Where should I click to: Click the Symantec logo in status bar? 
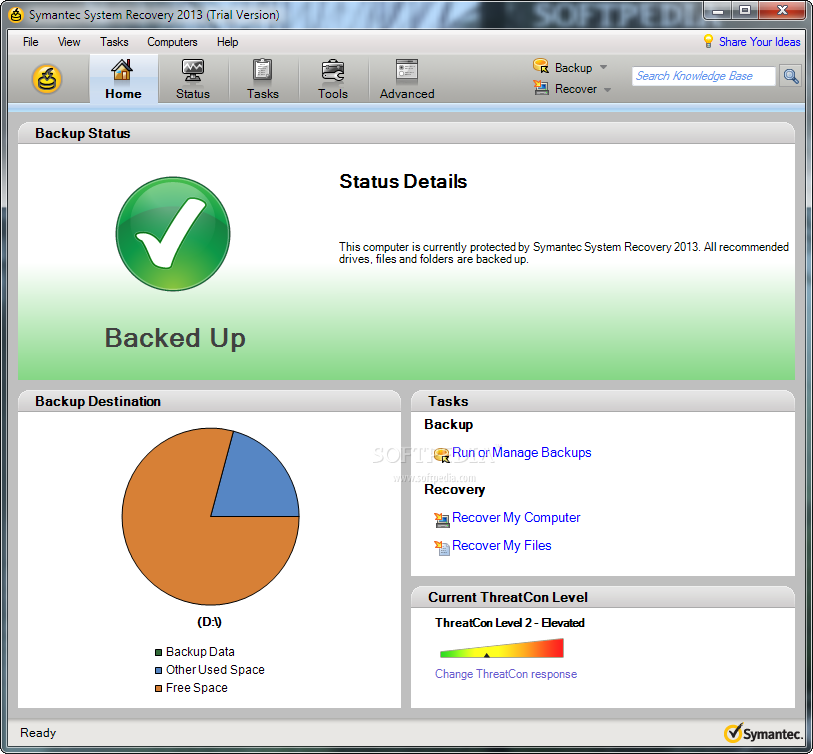[x=762, y=733]
